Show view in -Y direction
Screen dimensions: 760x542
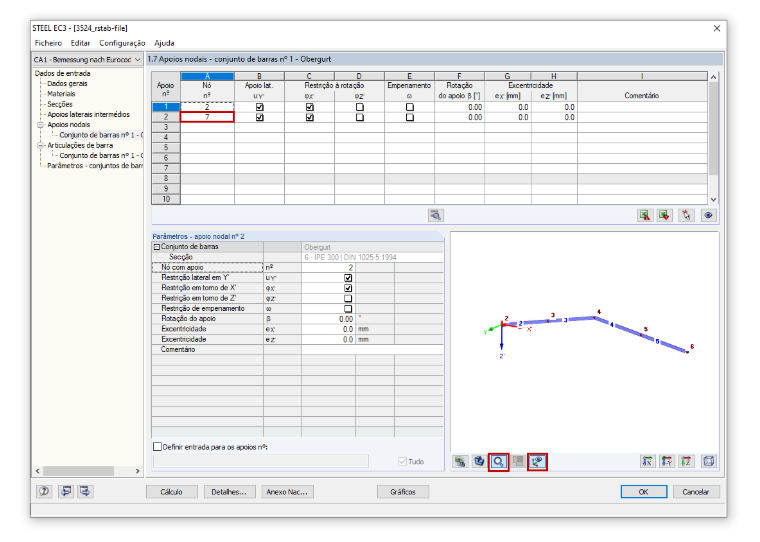tap(667, 461)
